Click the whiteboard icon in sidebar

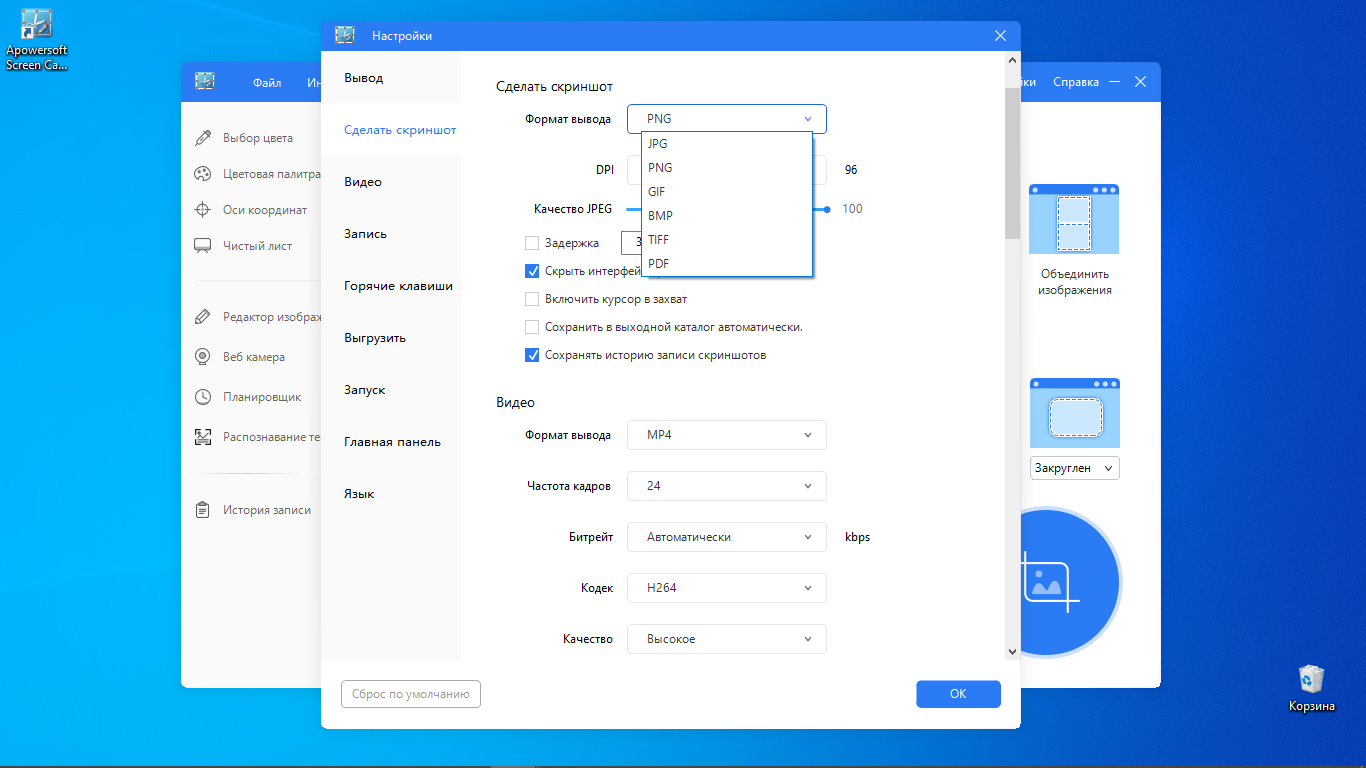click(x=203, y=245)
